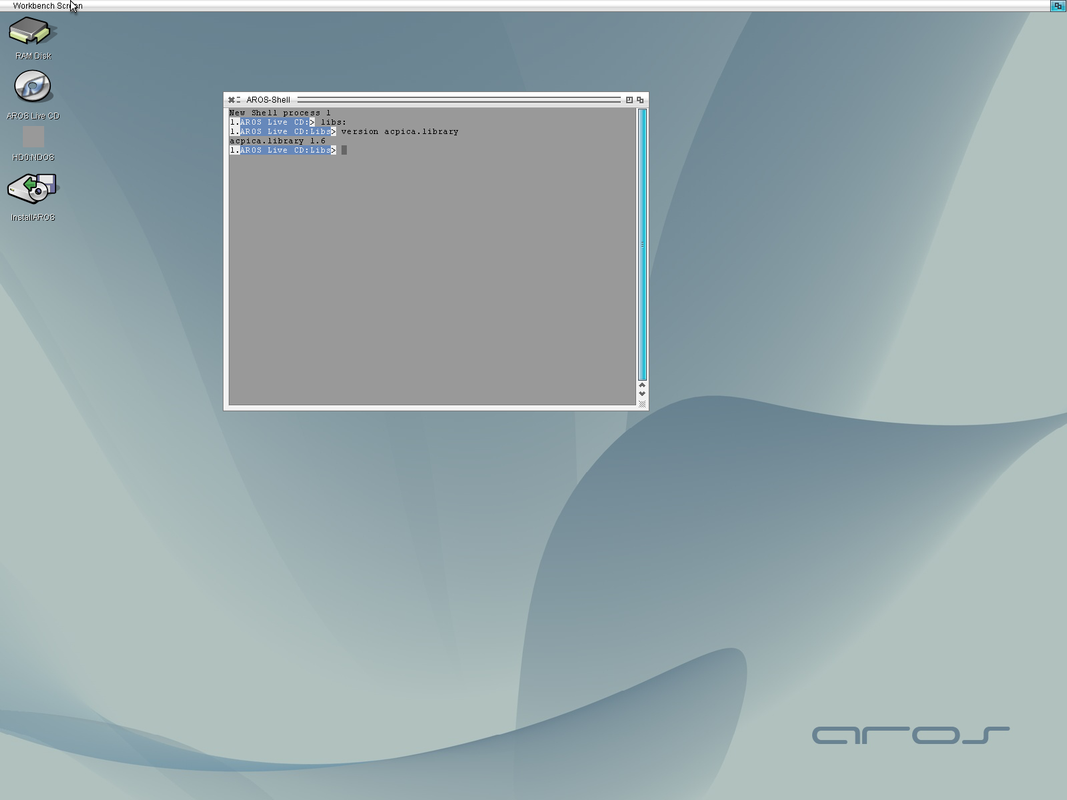Click the AROS-Shell scroll-down arrow
Screen dimensions: 1067x800
(642, 394)
